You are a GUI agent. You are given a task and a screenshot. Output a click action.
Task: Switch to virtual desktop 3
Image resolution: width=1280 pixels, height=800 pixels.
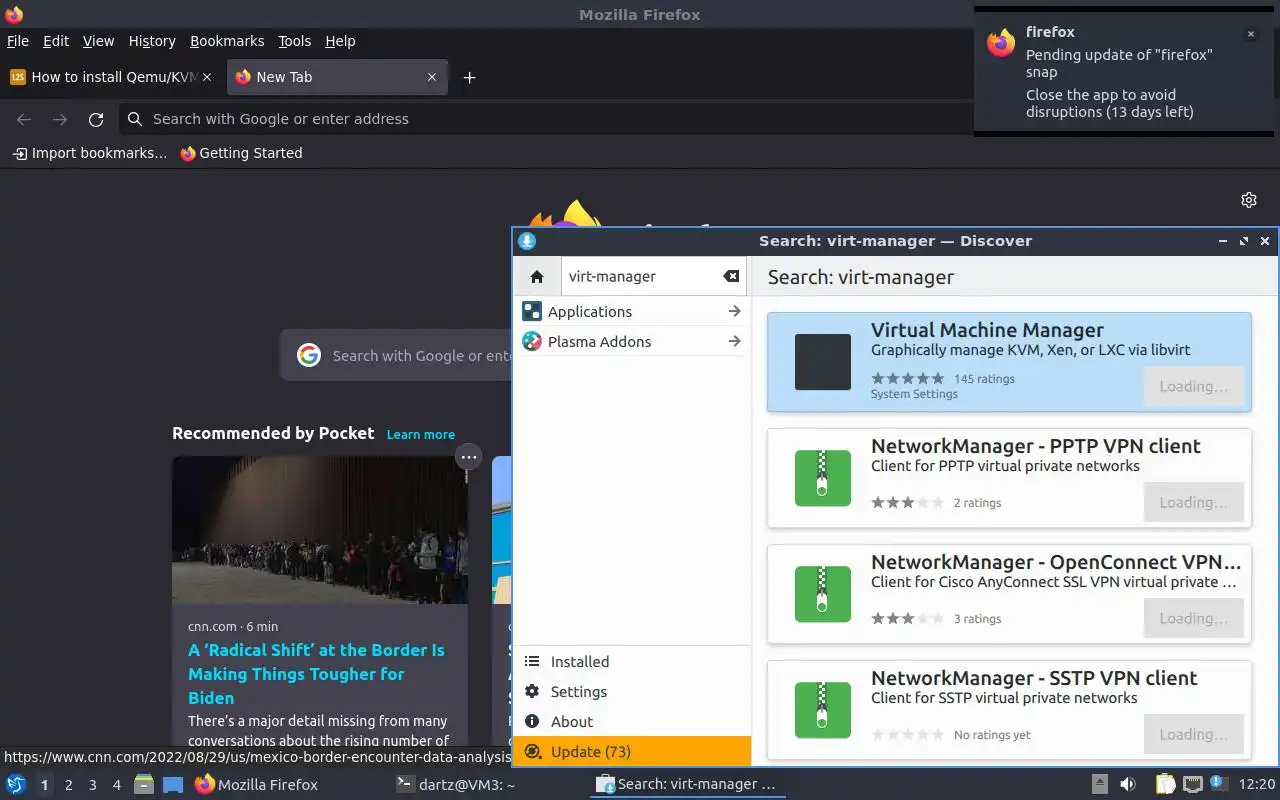pyautogui.click(x=92, y=785)
